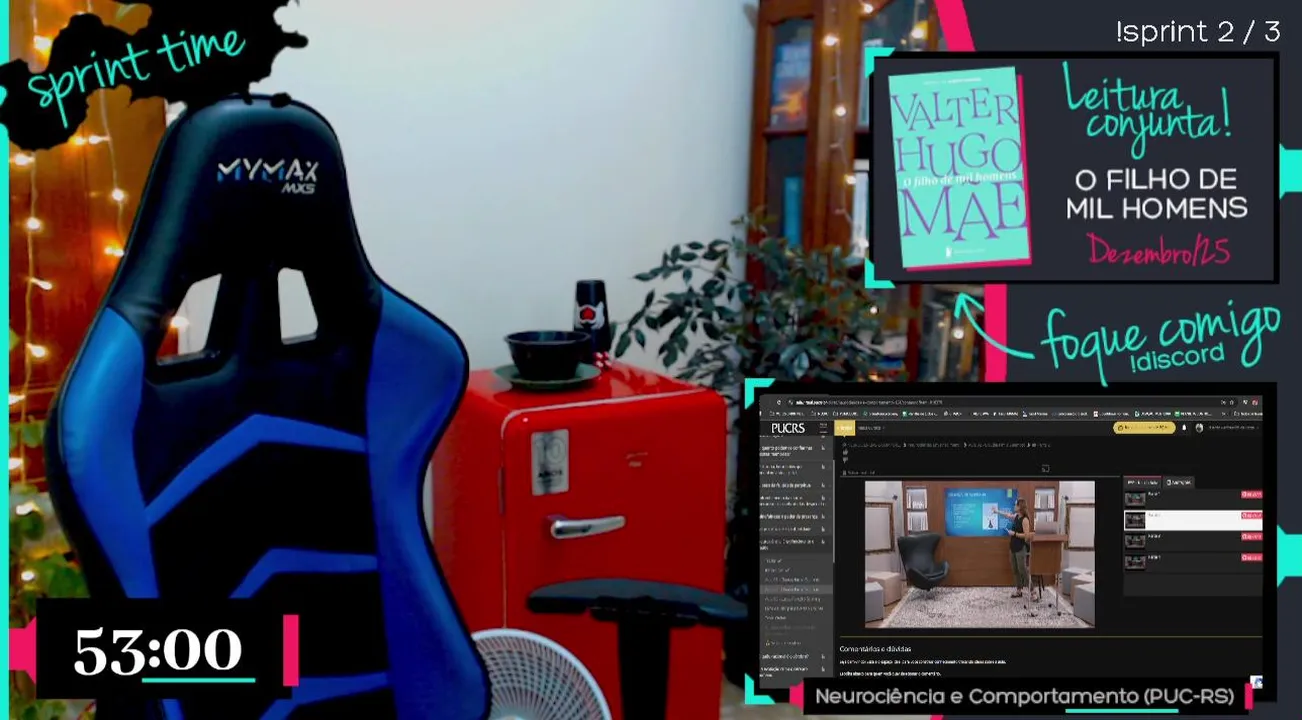
Task: Click the PUCRS logo in the course page
Action: click(788, 428)
